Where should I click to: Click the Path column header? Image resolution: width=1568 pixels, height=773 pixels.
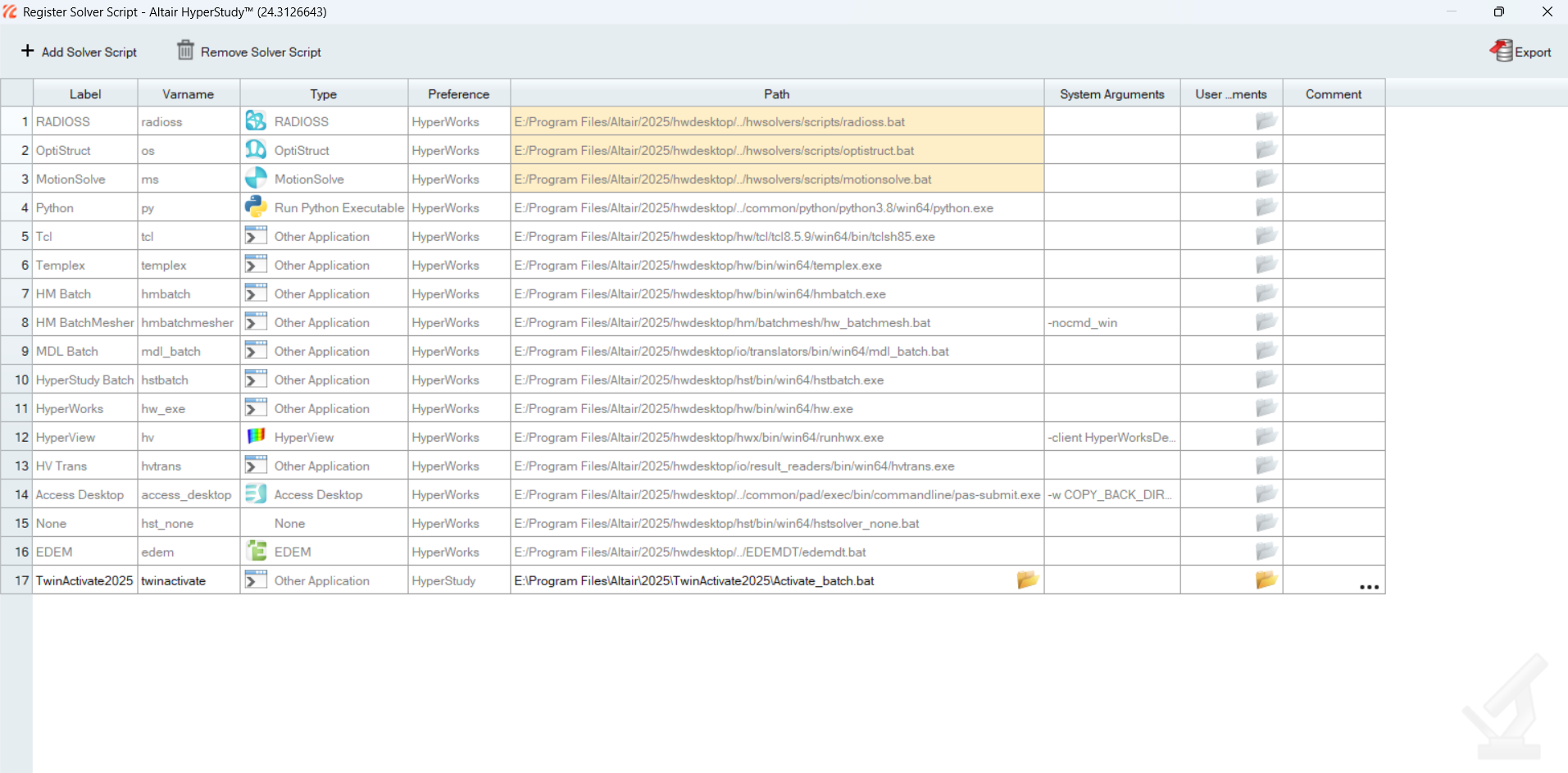[x=775, y=93]
